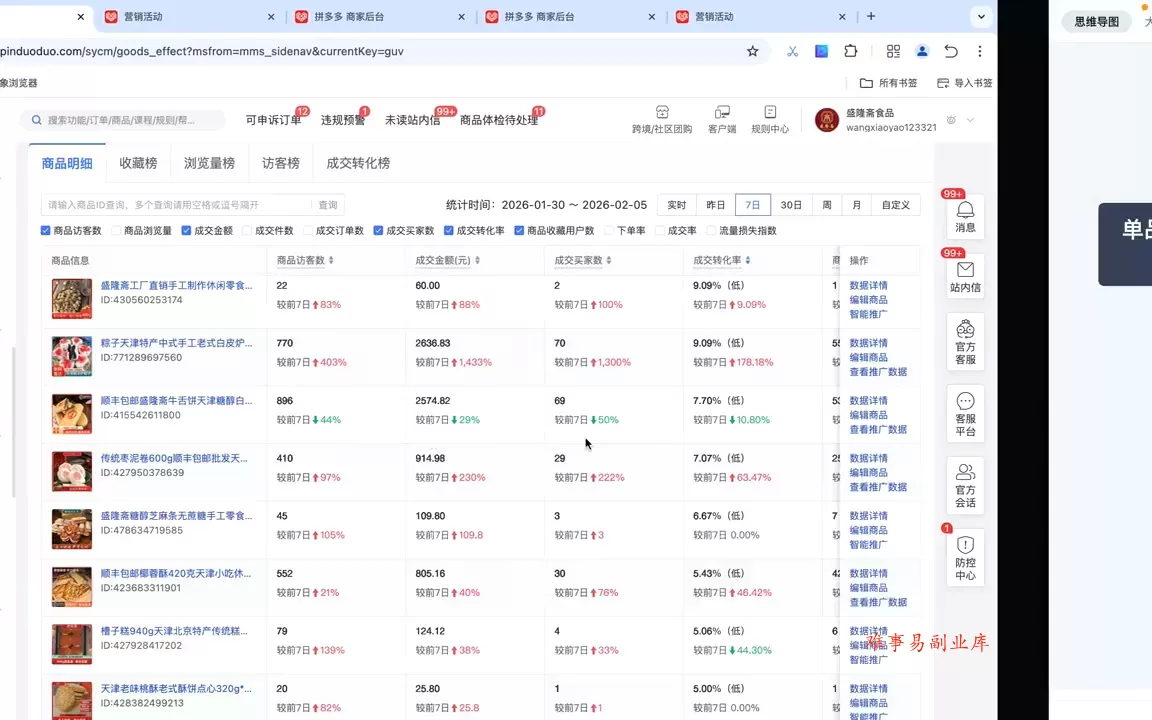Expand the account dropdown chevron

[x=971, y=120]
